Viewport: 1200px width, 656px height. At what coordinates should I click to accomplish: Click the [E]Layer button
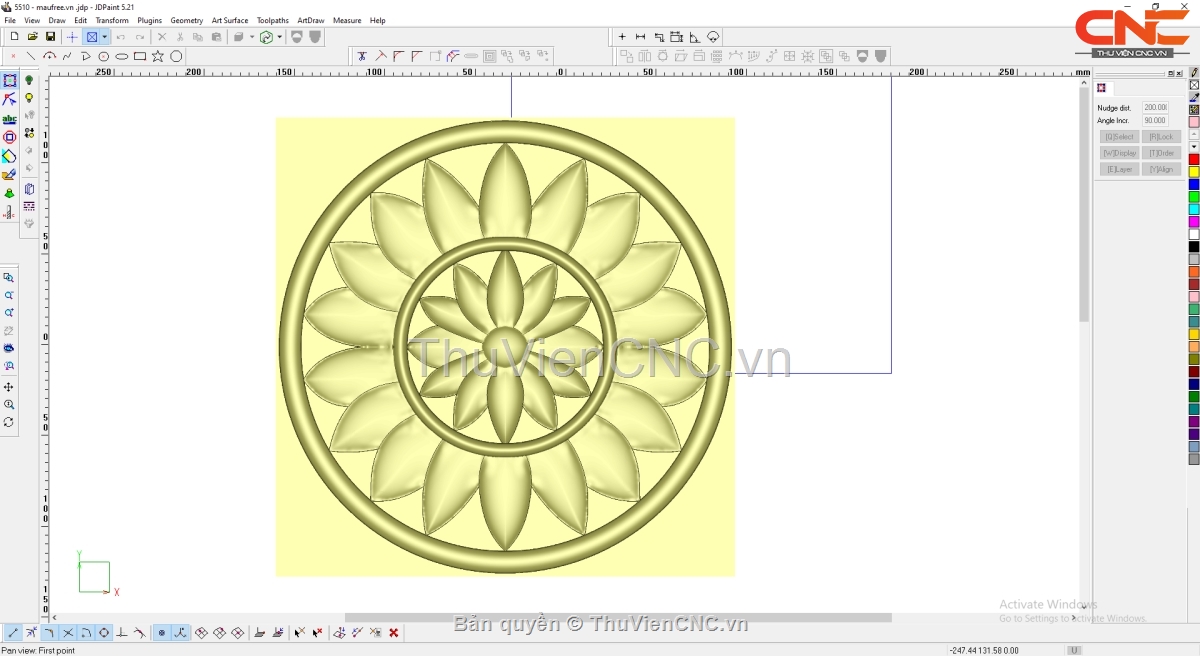tap(1120, 169)
